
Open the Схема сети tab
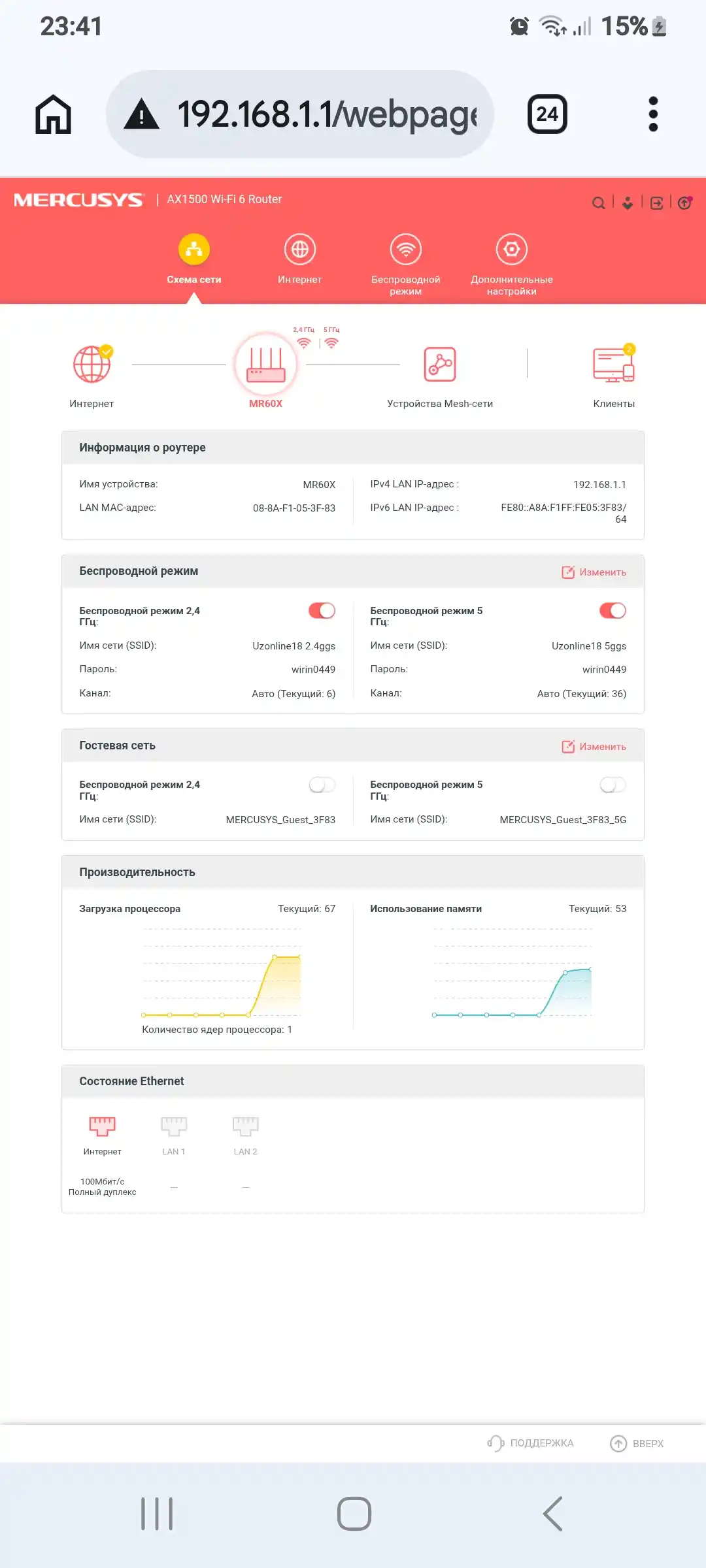coord(194,259)
